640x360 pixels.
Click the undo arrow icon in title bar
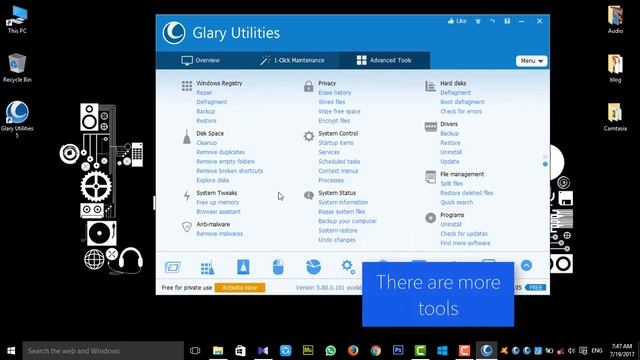pos(493,21)
